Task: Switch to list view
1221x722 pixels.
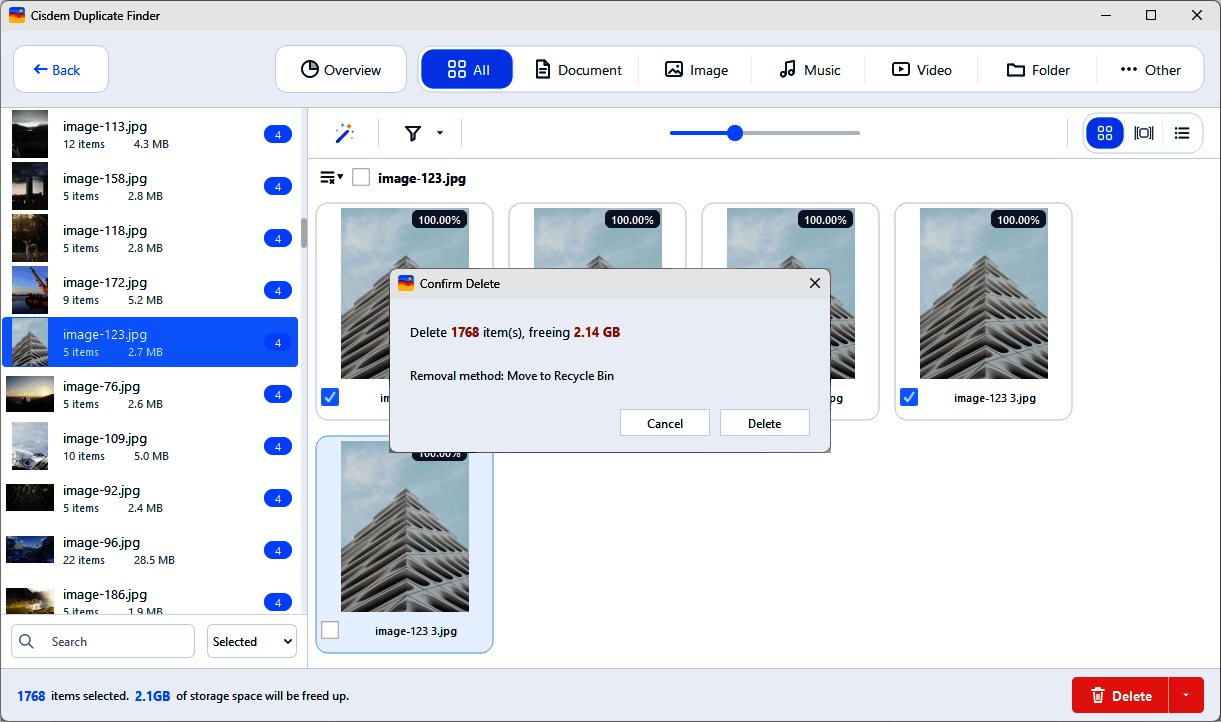Action: pos(1182,133)
